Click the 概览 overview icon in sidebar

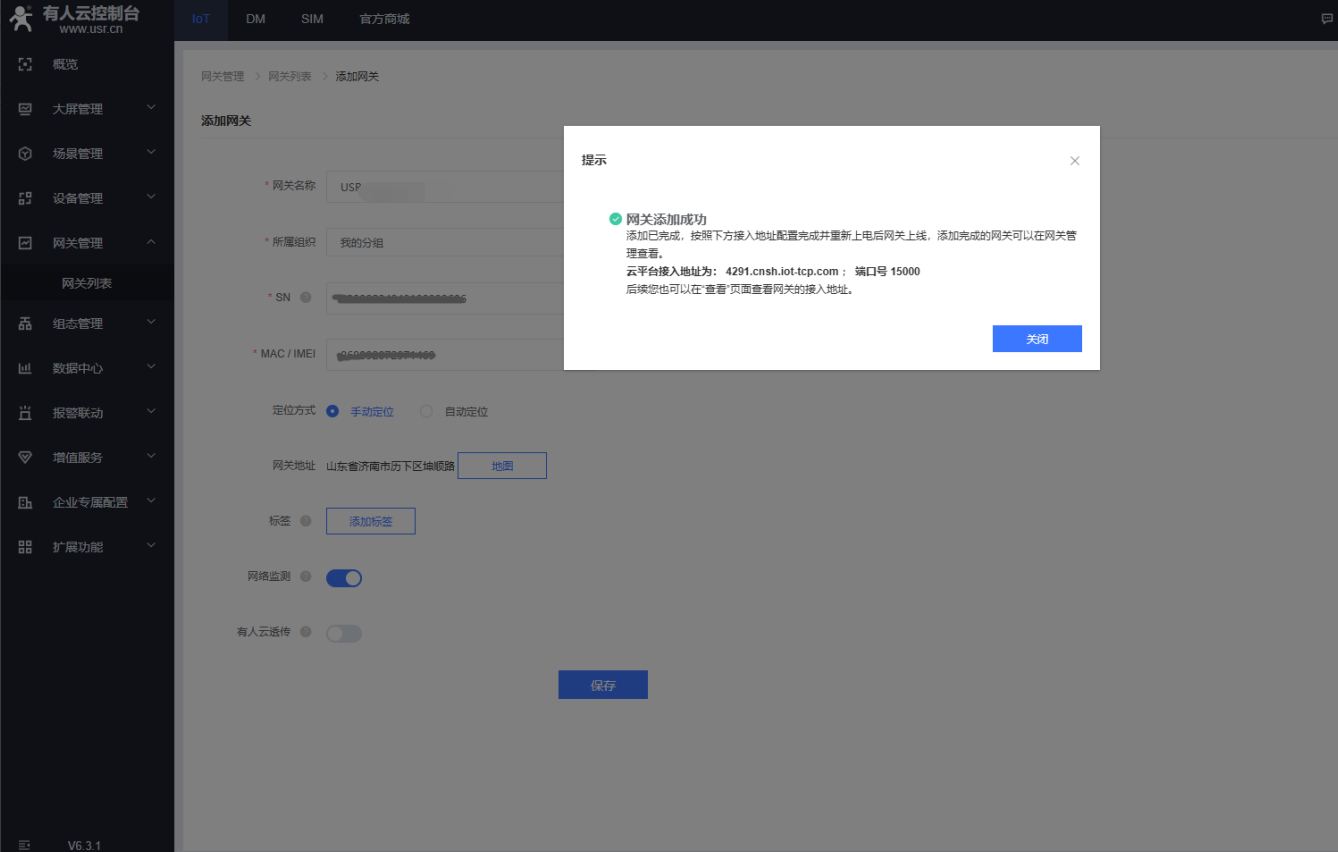[x=26, y=64]
